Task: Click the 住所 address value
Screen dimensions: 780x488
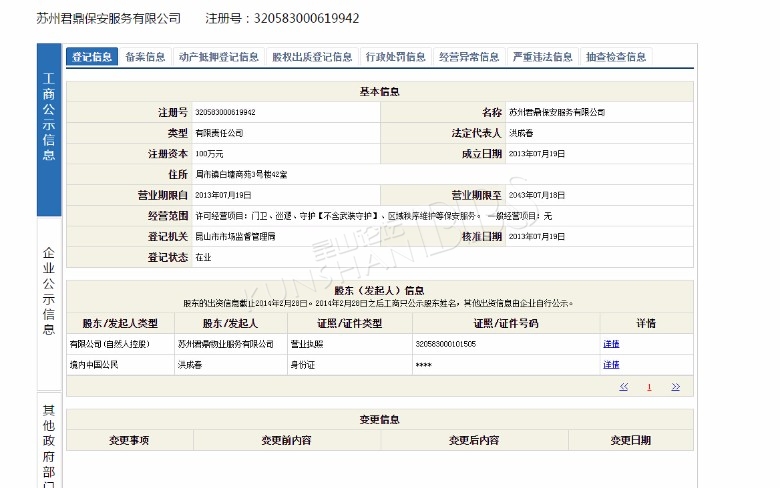Action: 241,175
